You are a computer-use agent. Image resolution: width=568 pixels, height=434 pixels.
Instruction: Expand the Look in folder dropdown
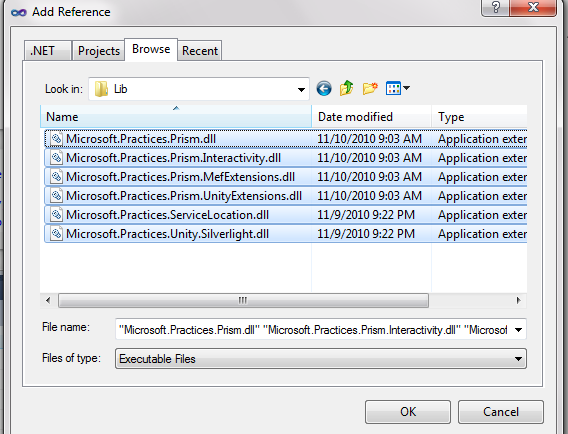tap(301, 89)
